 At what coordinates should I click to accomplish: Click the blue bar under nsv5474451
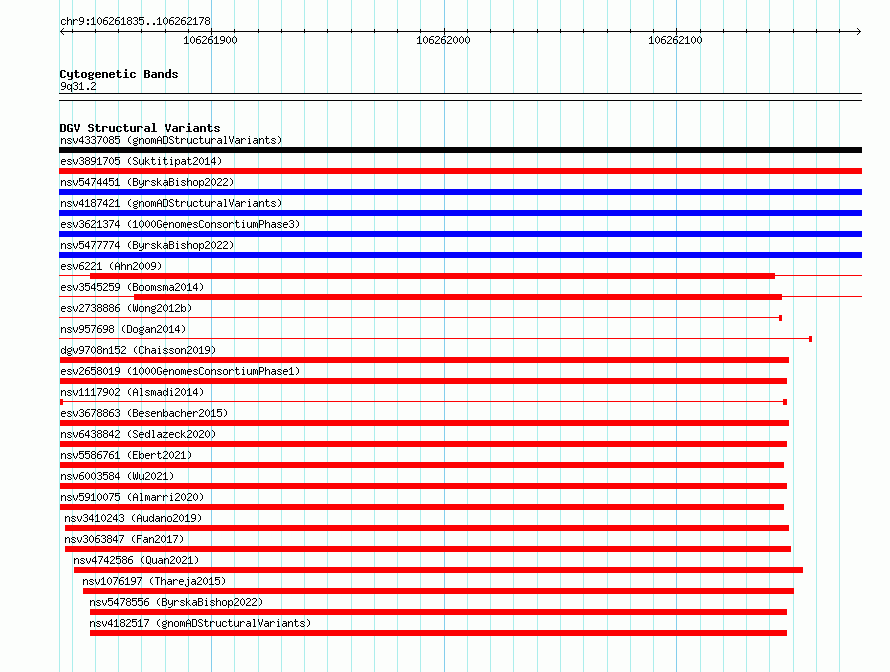(460, 192)
